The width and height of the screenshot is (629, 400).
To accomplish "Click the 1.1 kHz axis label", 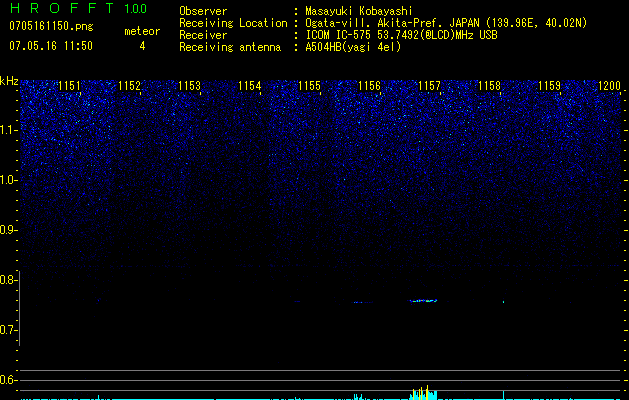I will [x=8, y=130].
